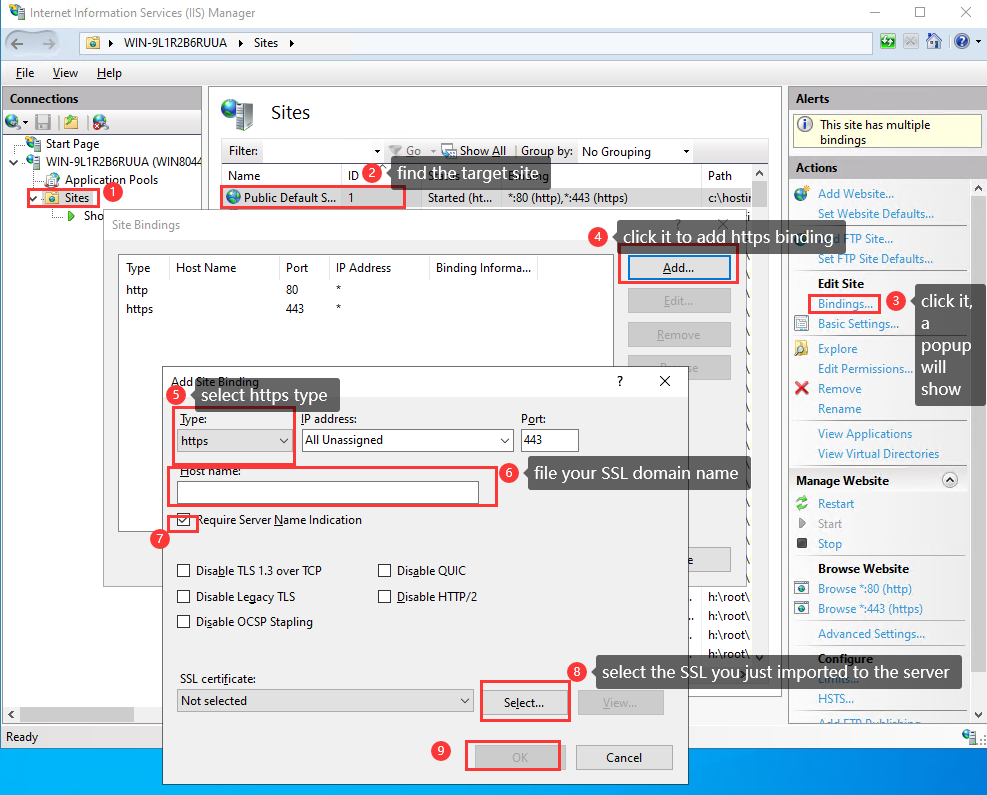The height and width of the screenshot is (795, 987).
Task: Open Application Pools in the Connections tree
Action: click(110, 180)
